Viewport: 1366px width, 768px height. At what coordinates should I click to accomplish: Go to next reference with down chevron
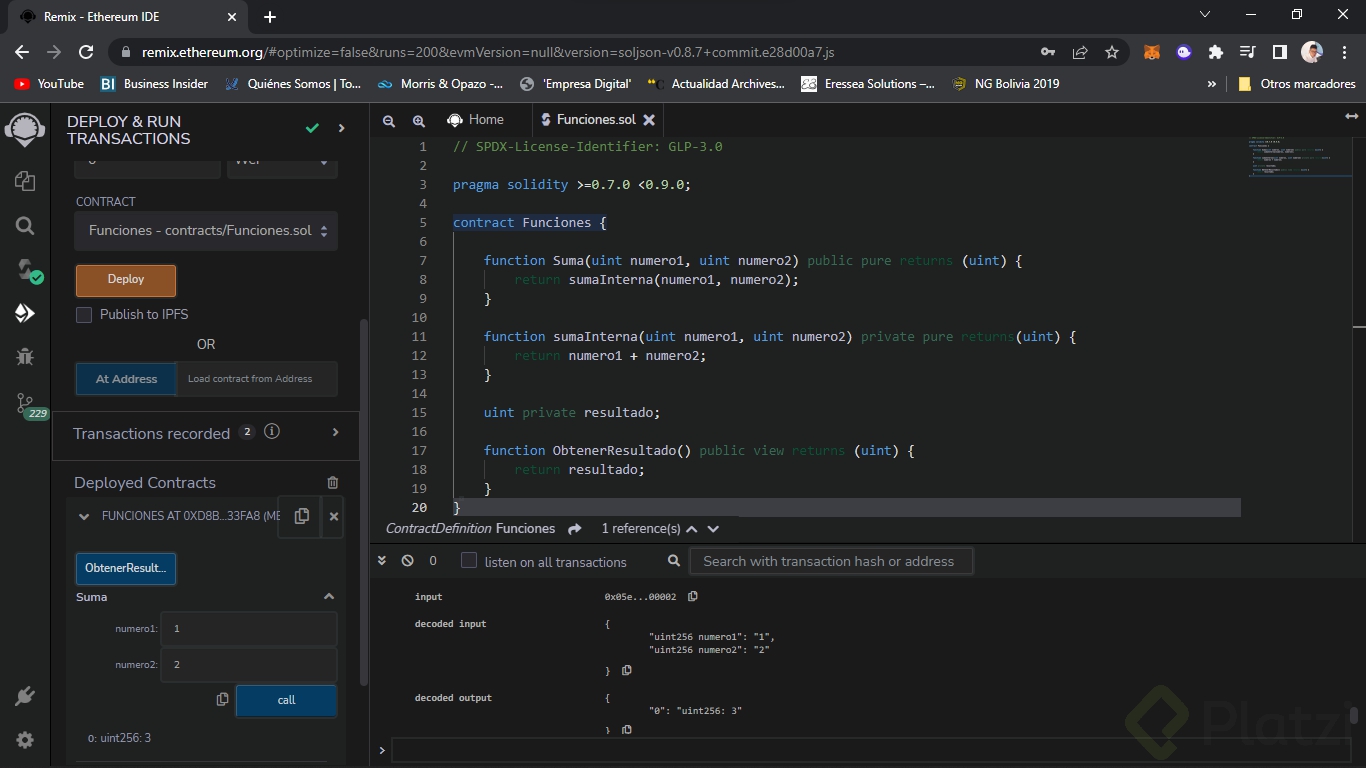[713, 529]
